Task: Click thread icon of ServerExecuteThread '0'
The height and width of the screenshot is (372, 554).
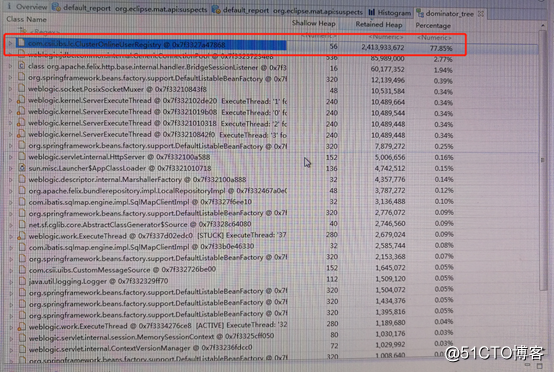Action: click(x=21, y=111)
